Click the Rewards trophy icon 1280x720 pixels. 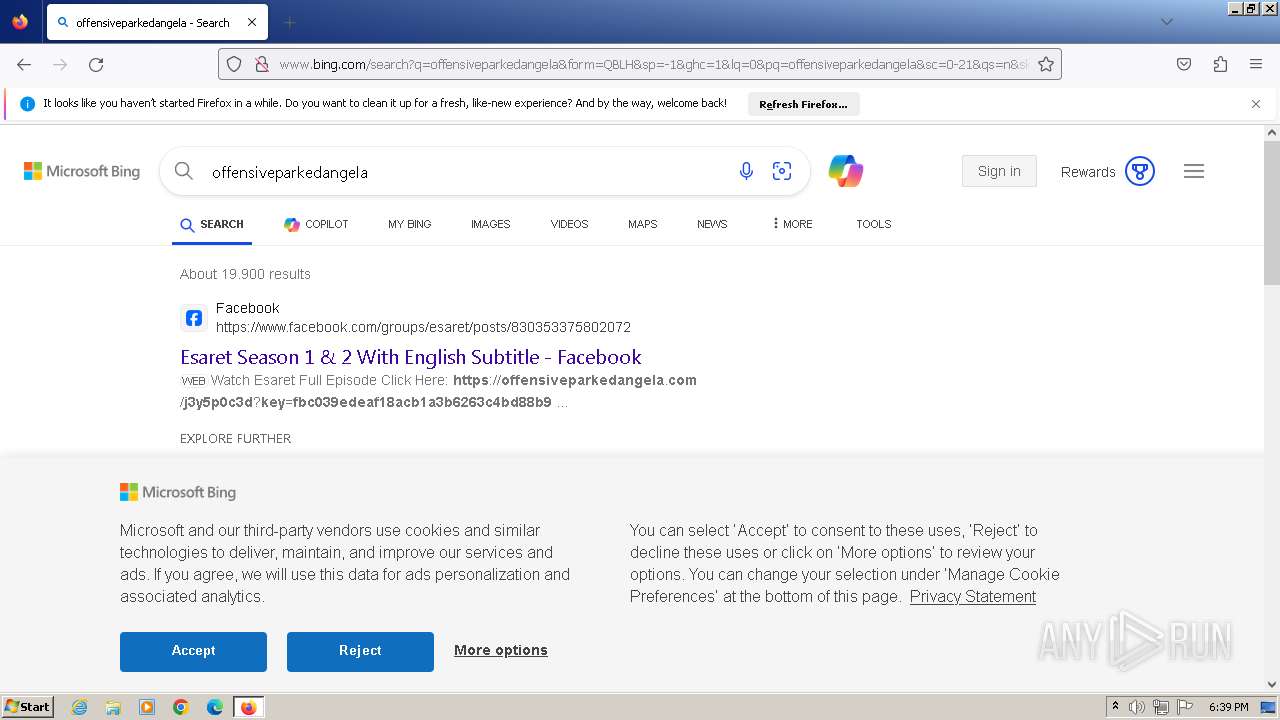point(1140,171)
